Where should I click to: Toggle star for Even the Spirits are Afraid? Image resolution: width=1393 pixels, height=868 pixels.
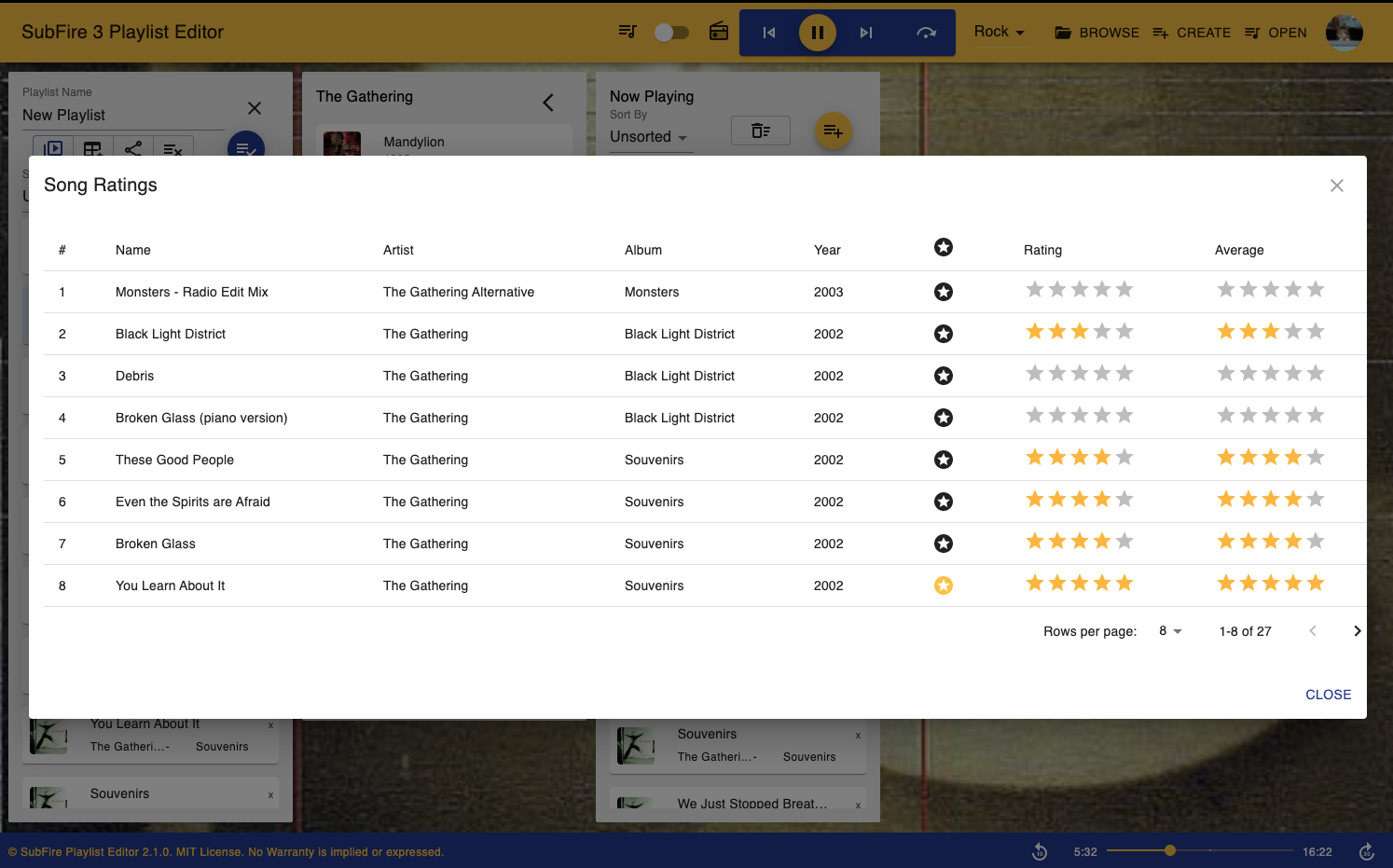(x=944, y=502)
